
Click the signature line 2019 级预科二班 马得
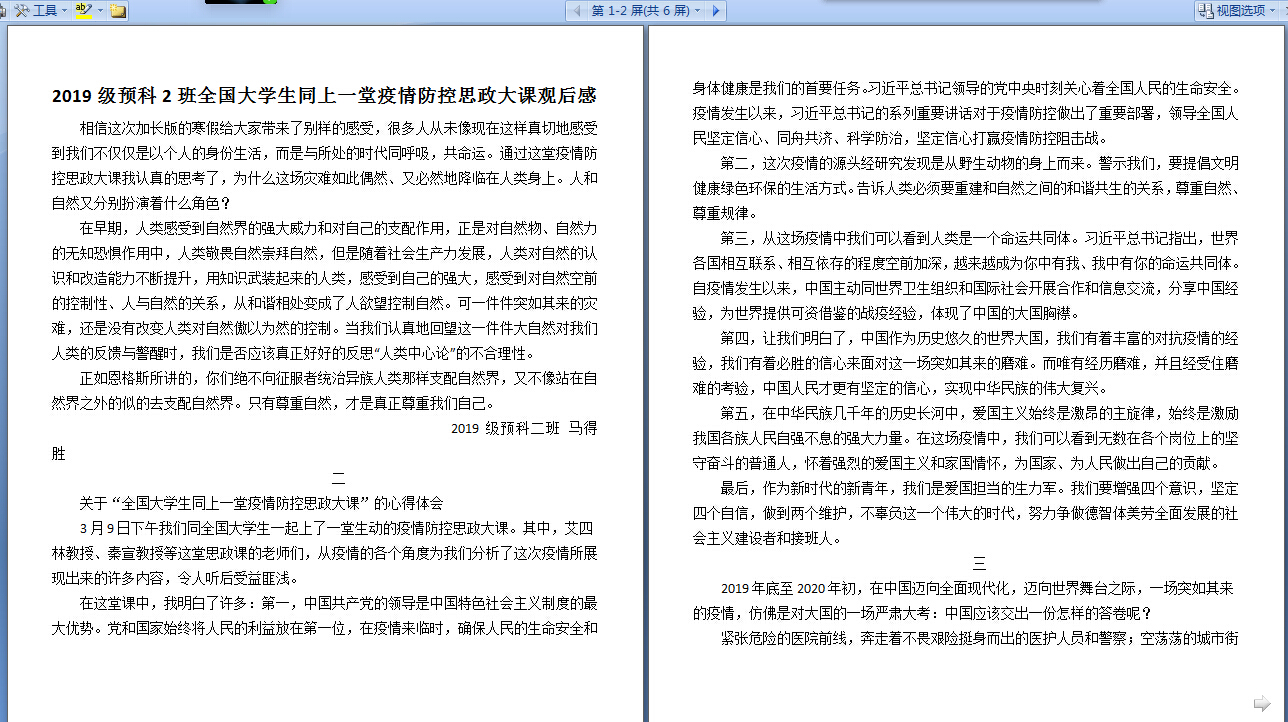point(523,428)
